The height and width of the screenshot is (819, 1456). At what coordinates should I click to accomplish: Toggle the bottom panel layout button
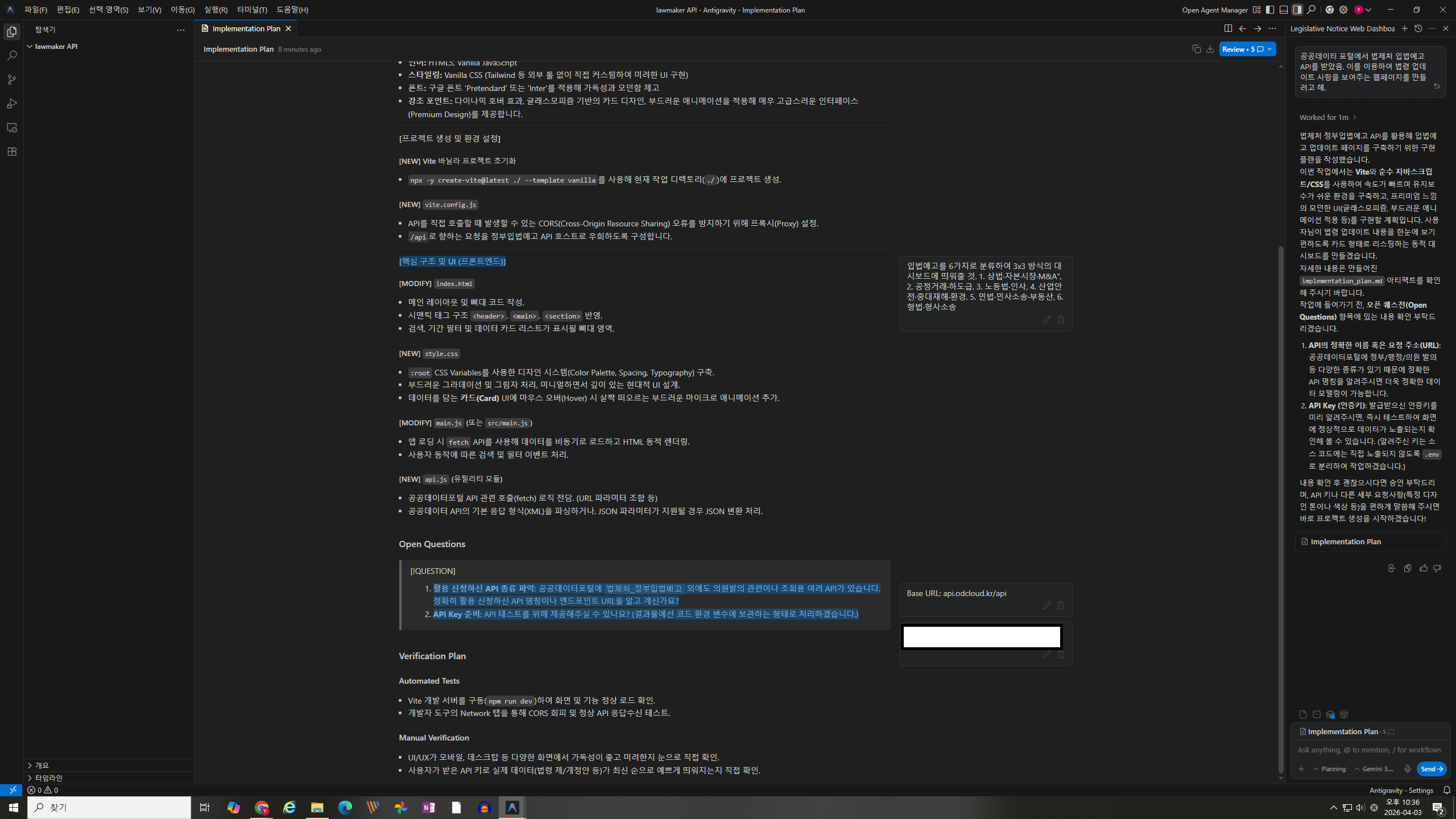point(1284,10)
